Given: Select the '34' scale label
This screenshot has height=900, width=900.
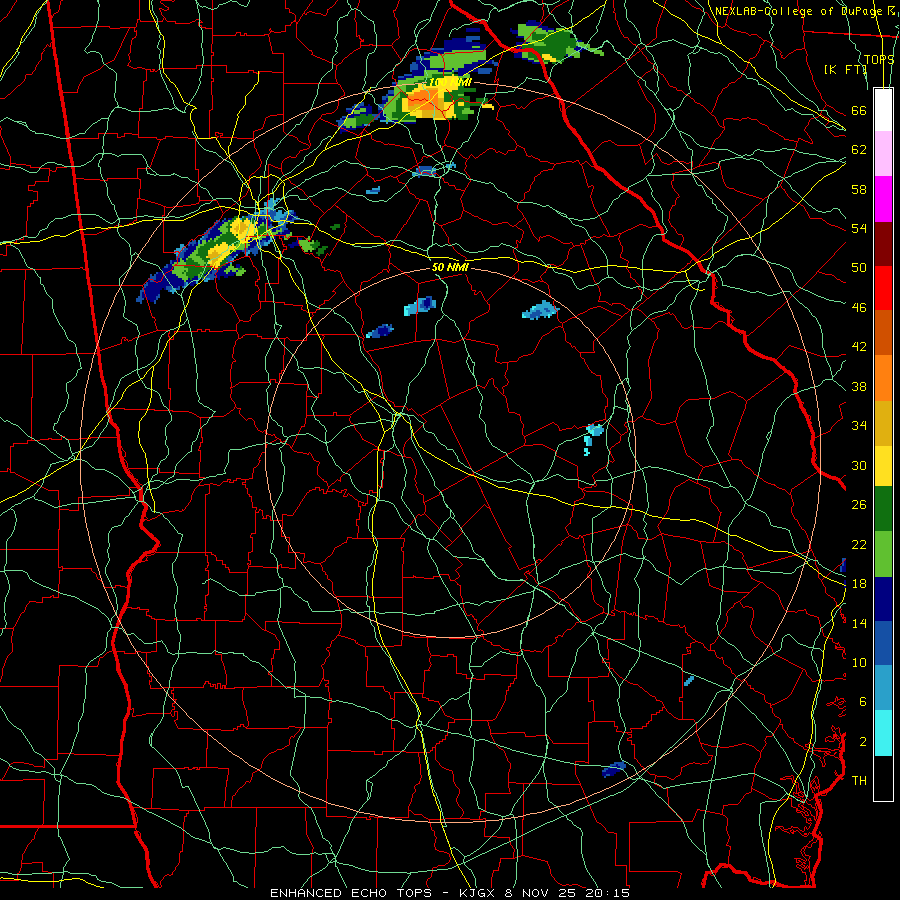Looking at the screenshot, I should (x=859, y=425).
